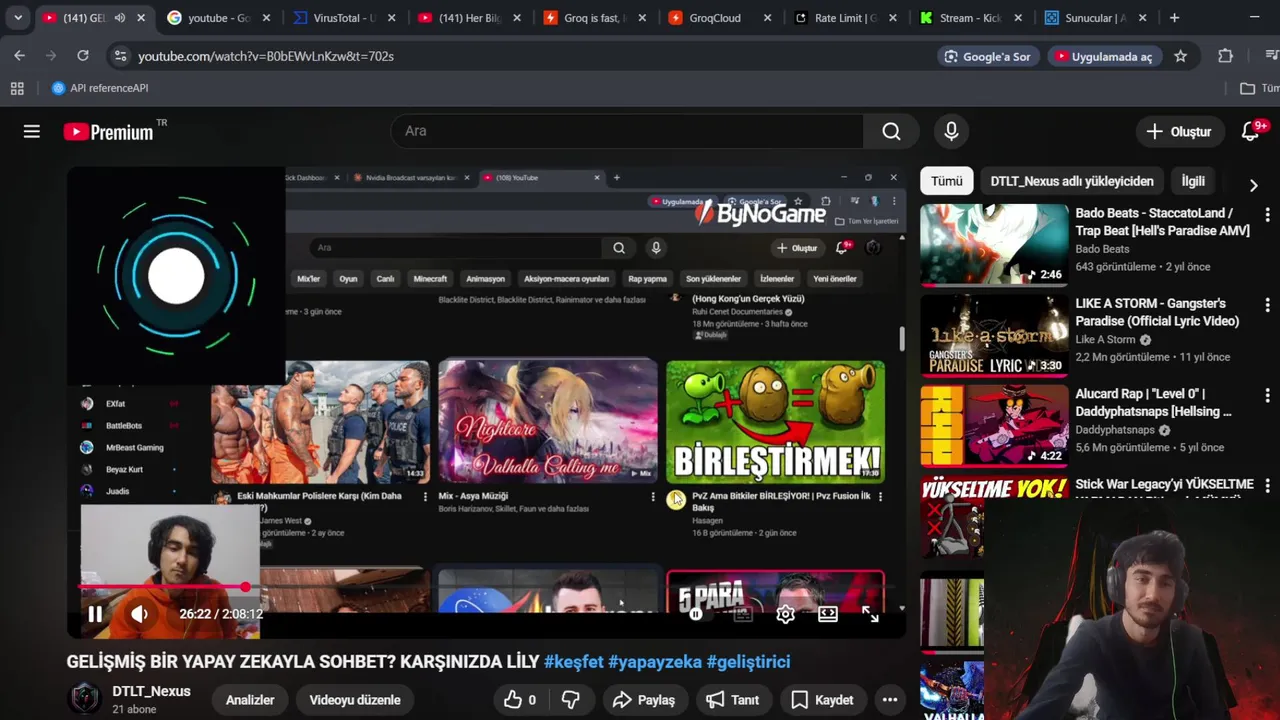
Task: Reload the page with the refresh icon
Action: [83, 56]
